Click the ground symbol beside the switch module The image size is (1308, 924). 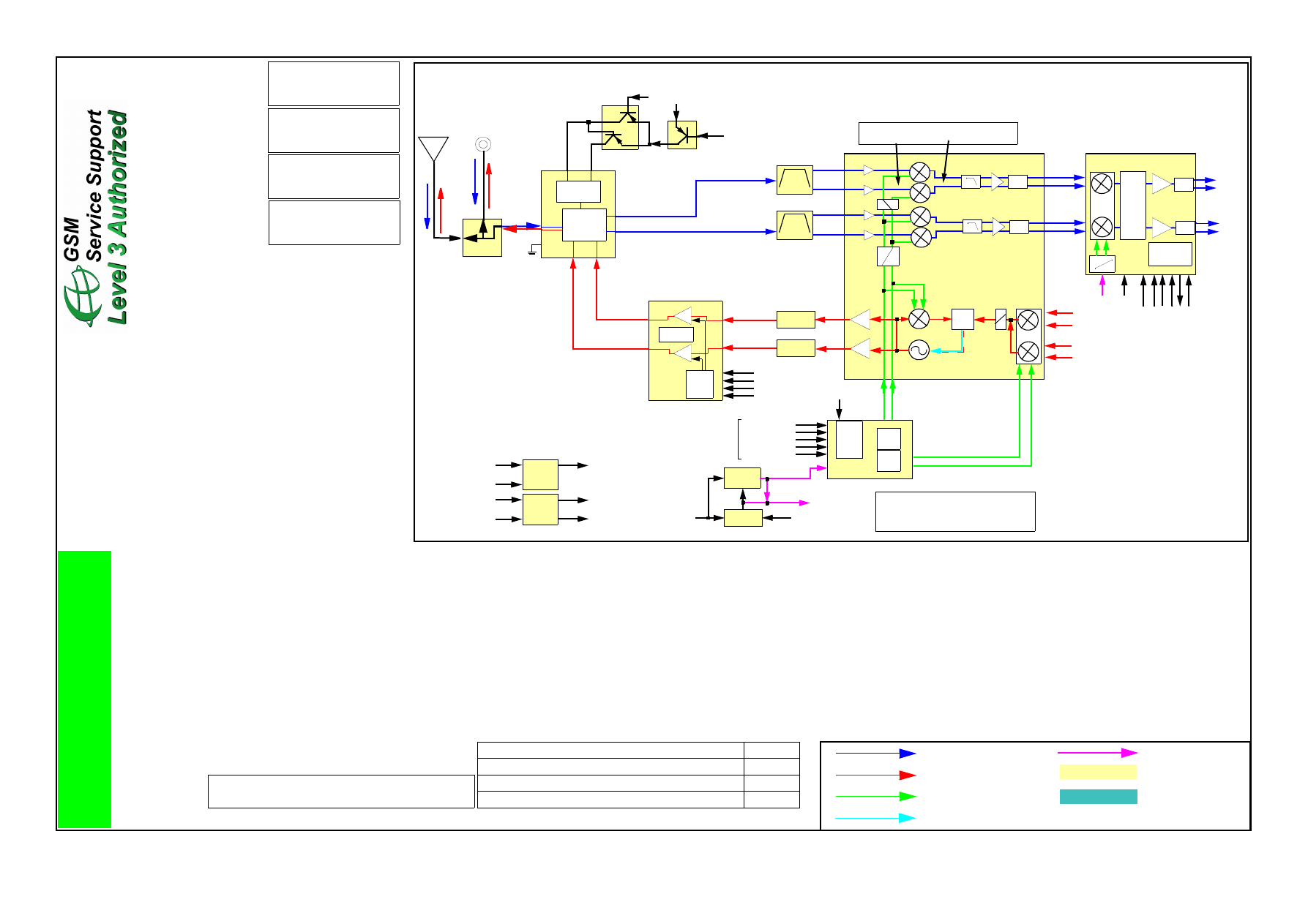click(533, 252)
